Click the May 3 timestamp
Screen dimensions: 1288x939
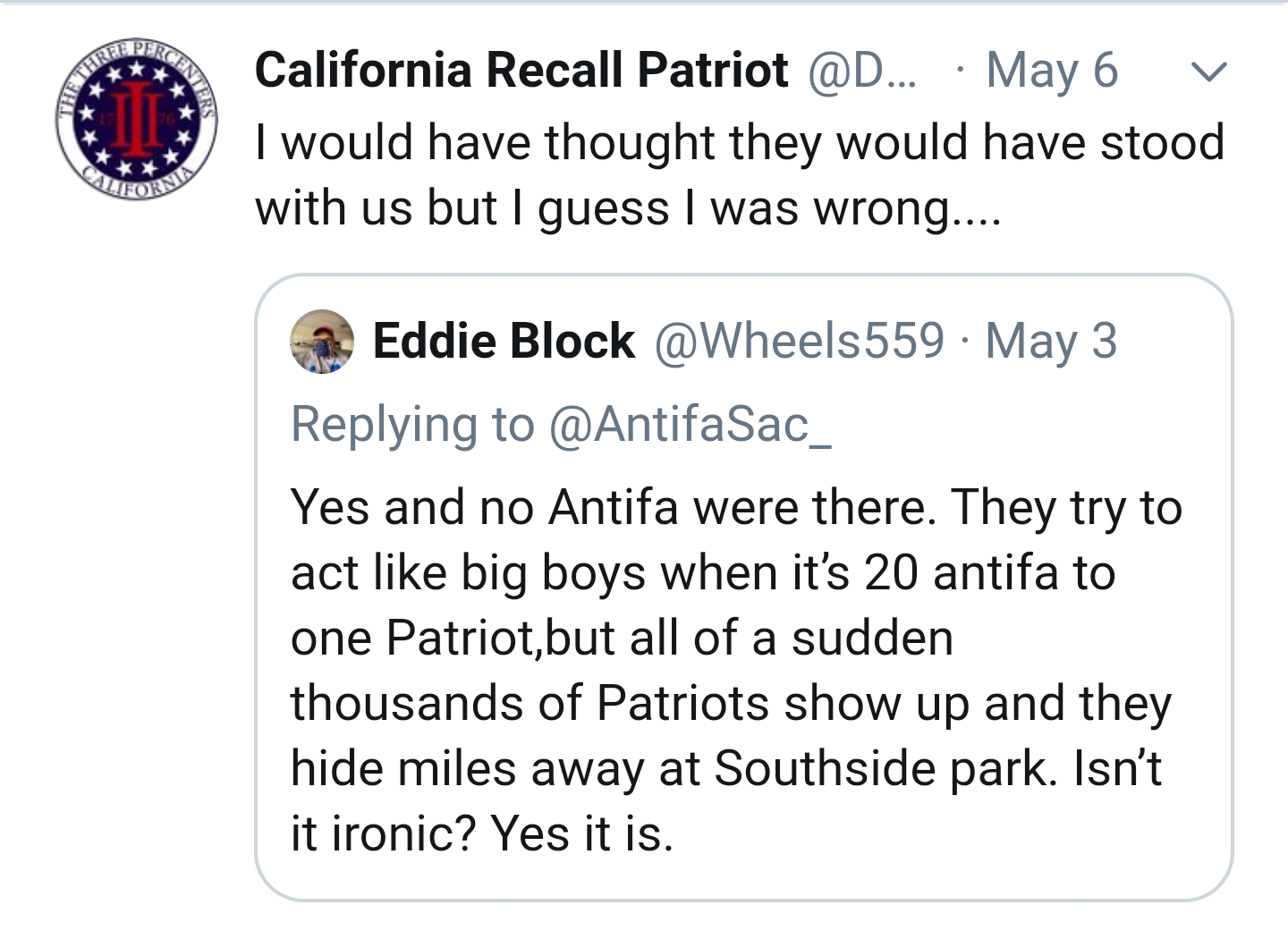(x=1051, y=341)
